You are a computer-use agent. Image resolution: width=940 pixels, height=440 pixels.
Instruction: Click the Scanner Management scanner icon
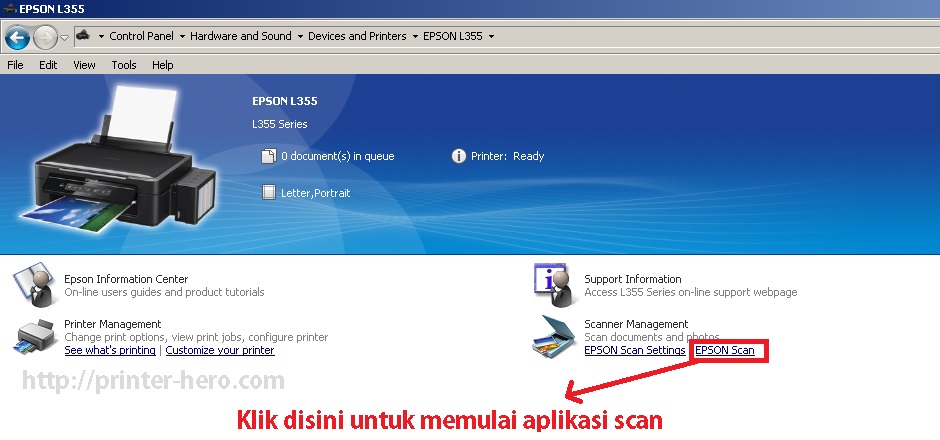(x=555, y=336)
